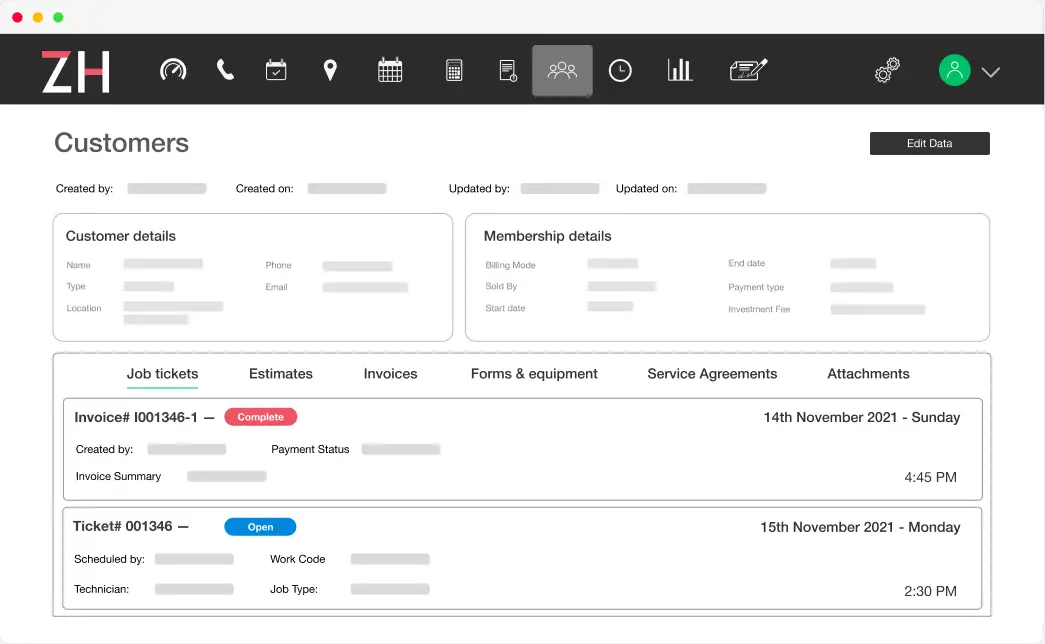Click the ZH logo
The image size is (1045, 644).
[75, 71]
